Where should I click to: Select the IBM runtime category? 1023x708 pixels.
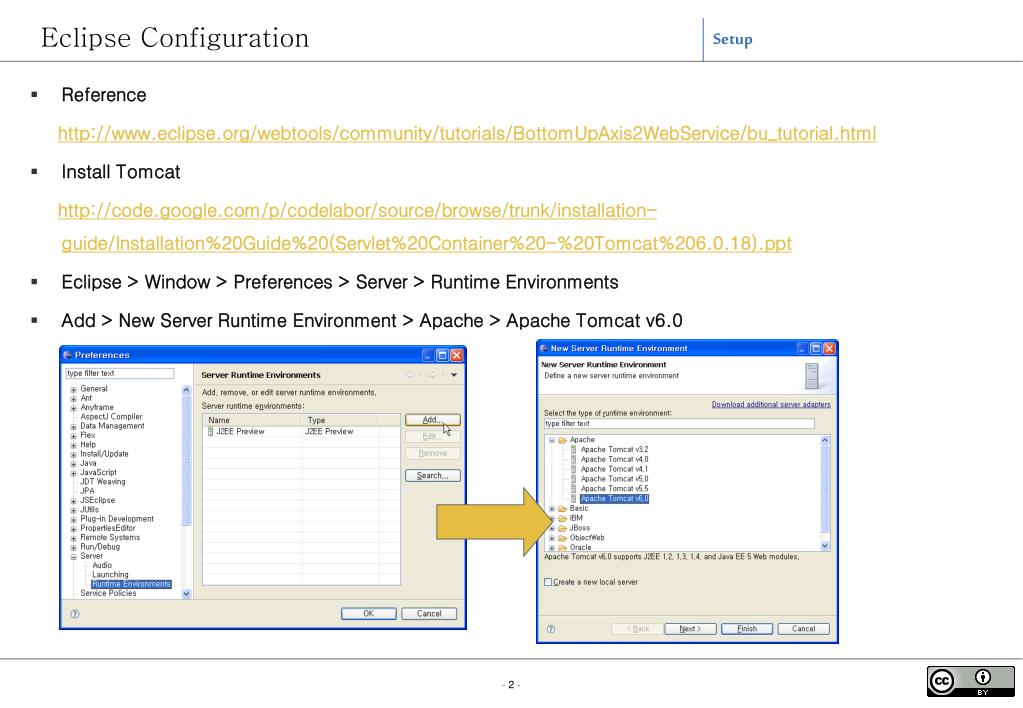576,518
